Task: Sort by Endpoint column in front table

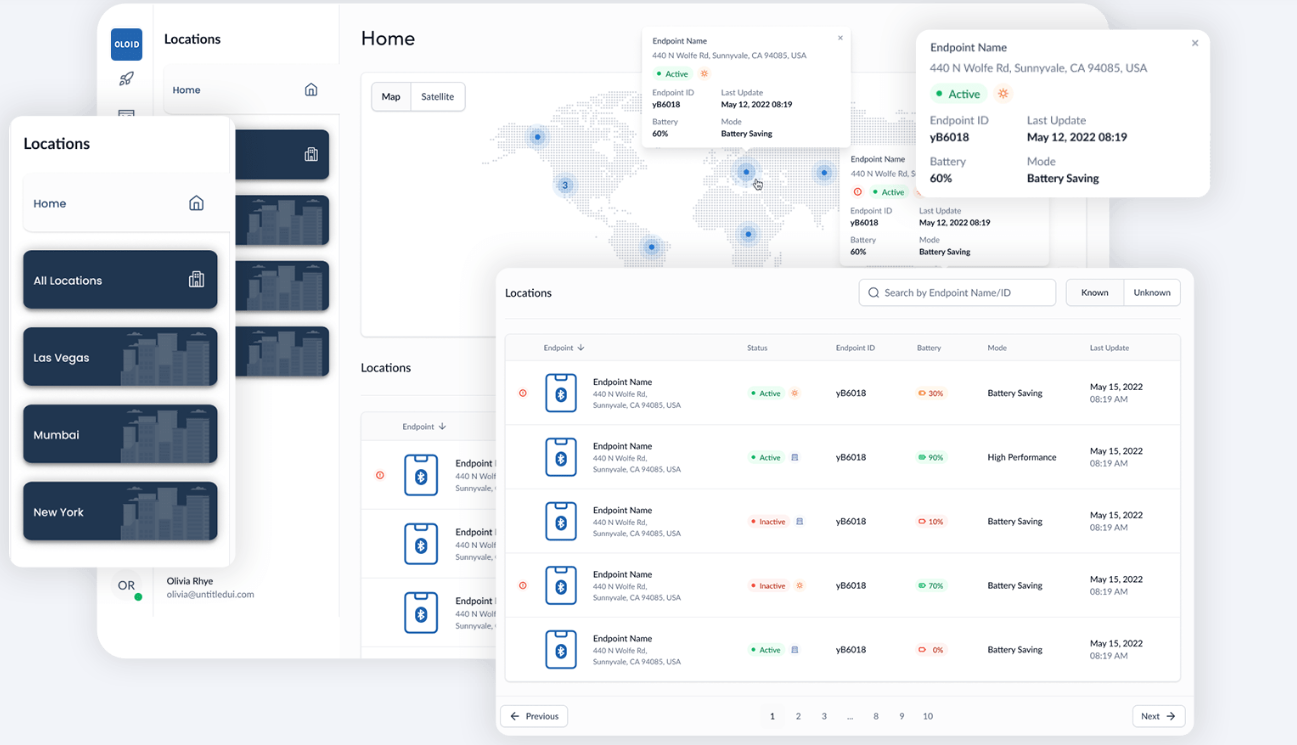Action: 564,348
